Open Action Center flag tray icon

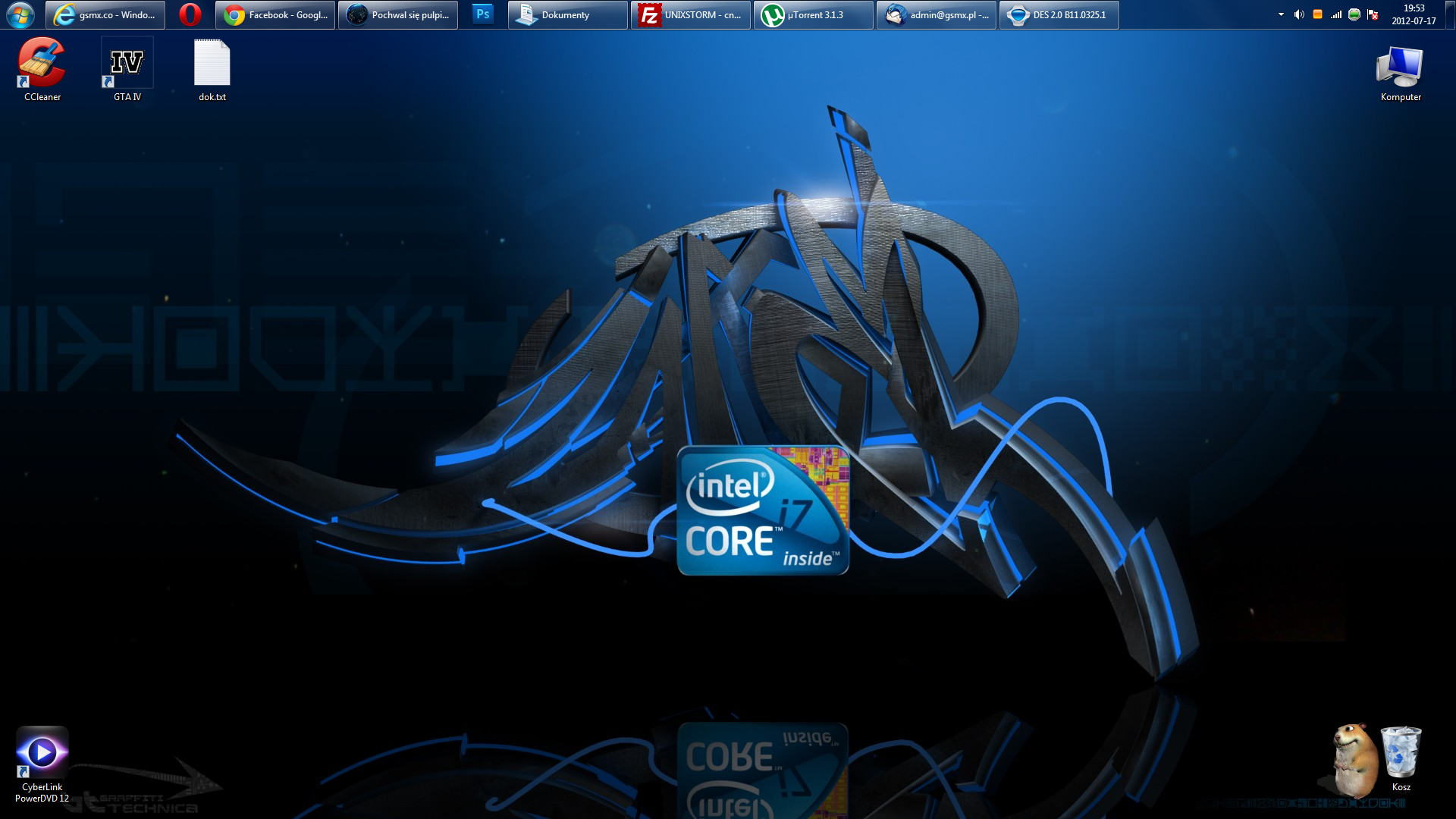click(1373, 14)
